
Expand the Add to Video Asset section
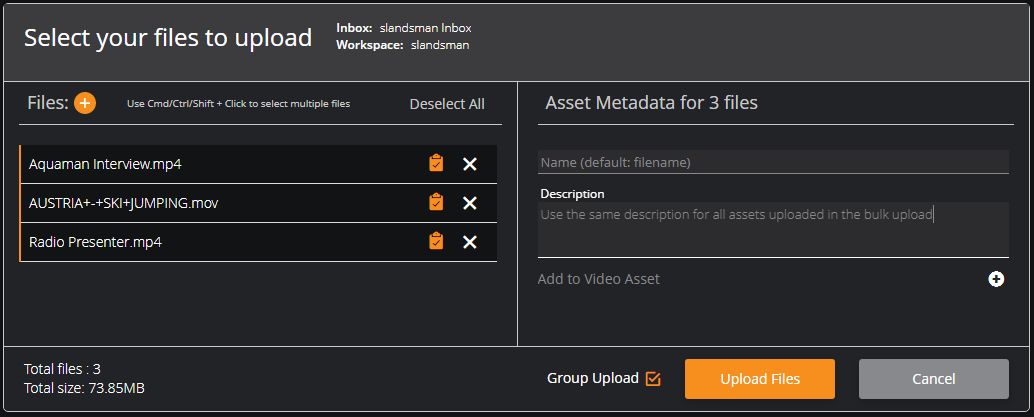coord(598,279)
